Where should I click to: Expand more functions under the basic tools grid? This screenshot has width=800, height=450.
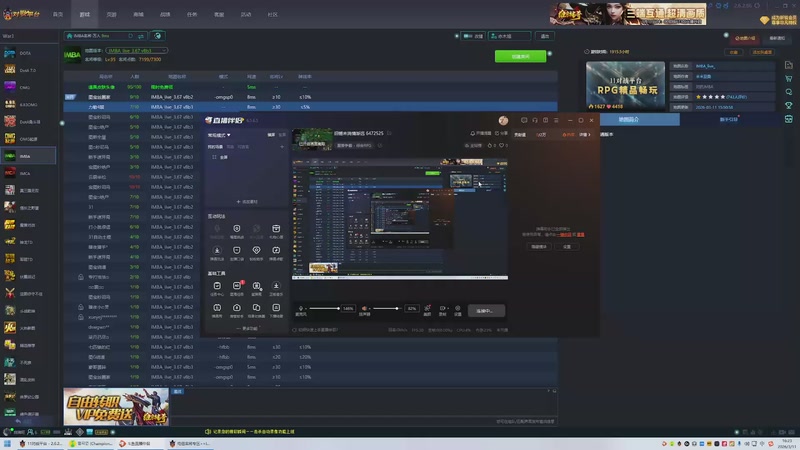pyautogui.click(x=247, y=329)
